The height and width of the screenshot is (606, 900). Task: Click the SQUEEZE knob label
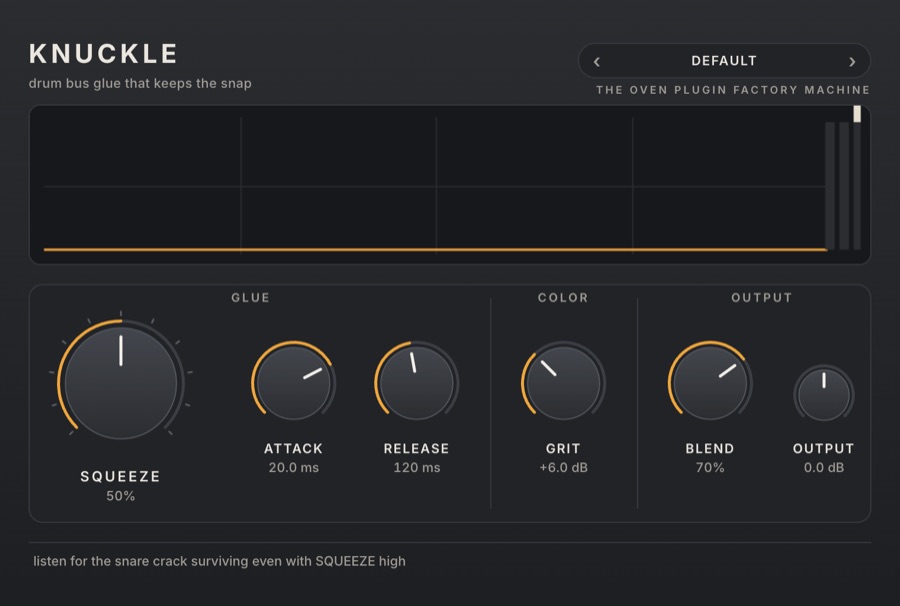click(121, 476)
